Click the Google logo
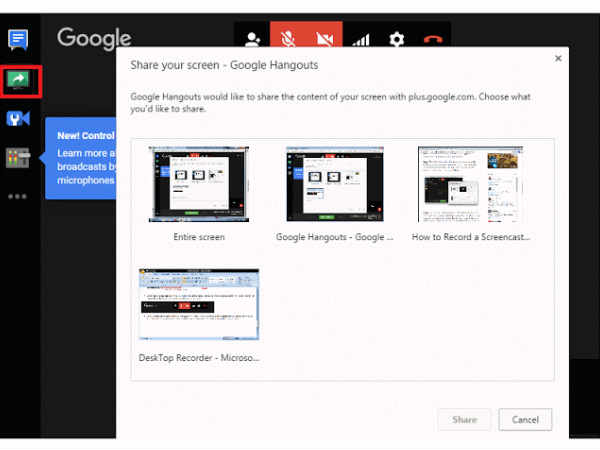This screenshot has height=450, width=600. (94, 39)
